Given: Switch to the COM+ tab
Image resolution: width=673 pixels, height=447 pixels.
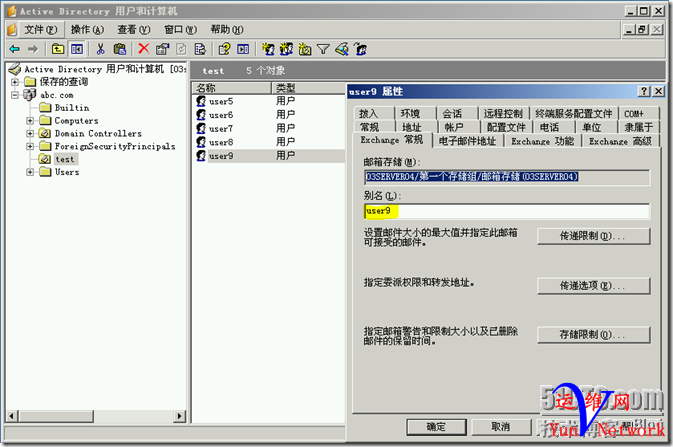Looking at the screenshot, I should tap(634, 113).
